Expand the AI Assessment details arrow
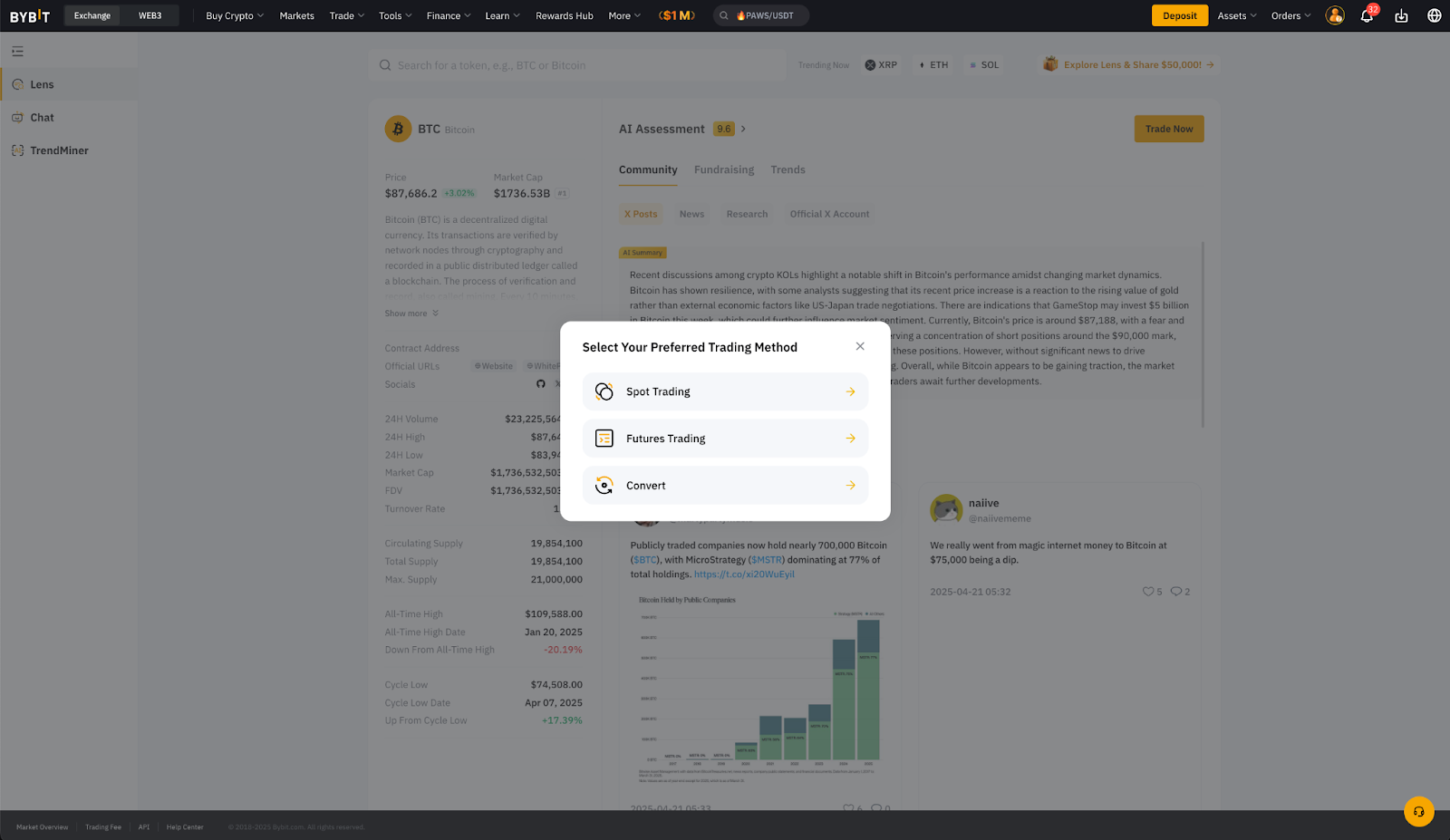The height and width of the screenshot is (840, 1450). (x=743, y=129)
